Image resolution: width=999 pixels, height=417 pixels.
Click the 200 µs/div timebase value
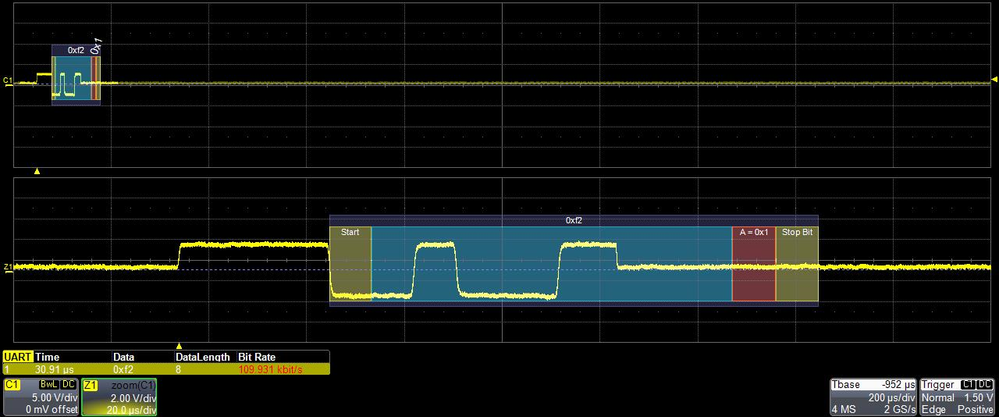click(x=891, y=397)
